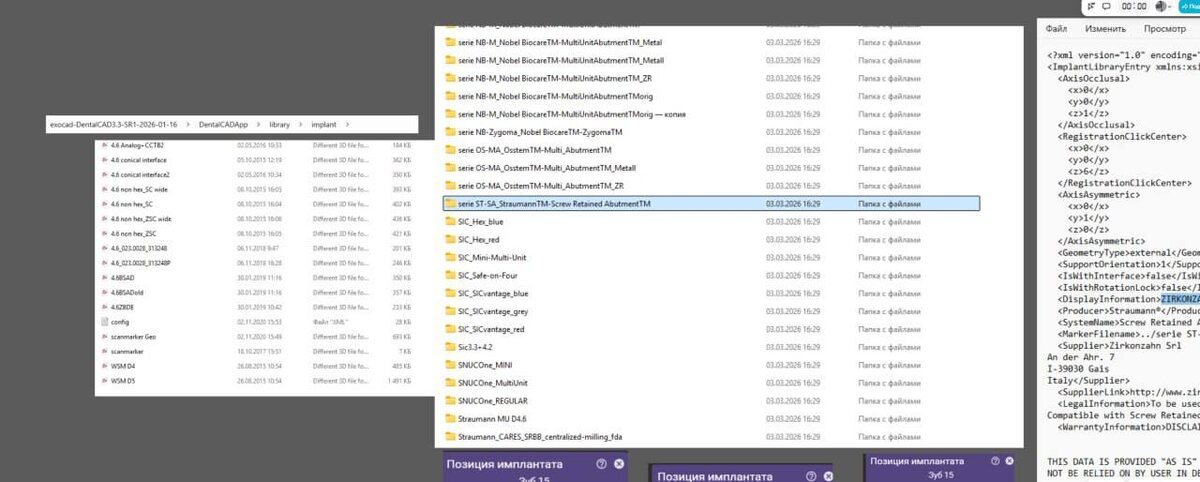Open the Просмотр menu in text editor
Image resolution: width=1200 pixels, height=482 pixels.
[x=1165, y=29]
